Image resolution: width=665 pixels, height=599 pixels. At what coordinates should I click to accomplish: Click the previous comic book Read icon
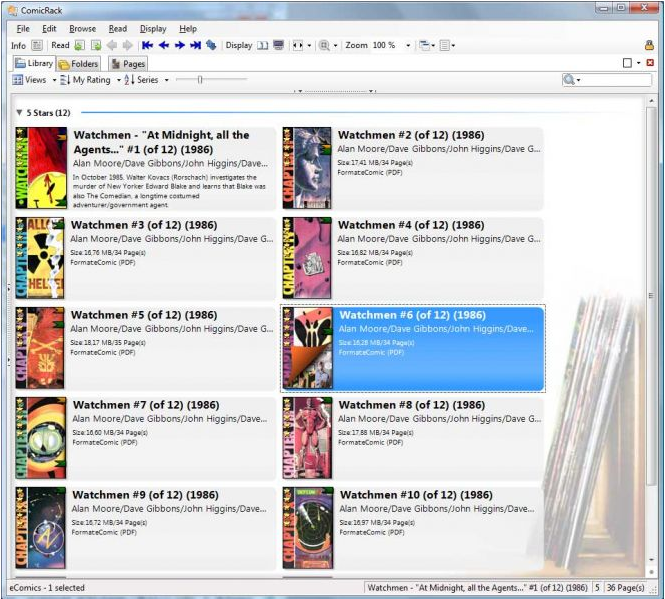pyautogui.click(x=80, y=45)
